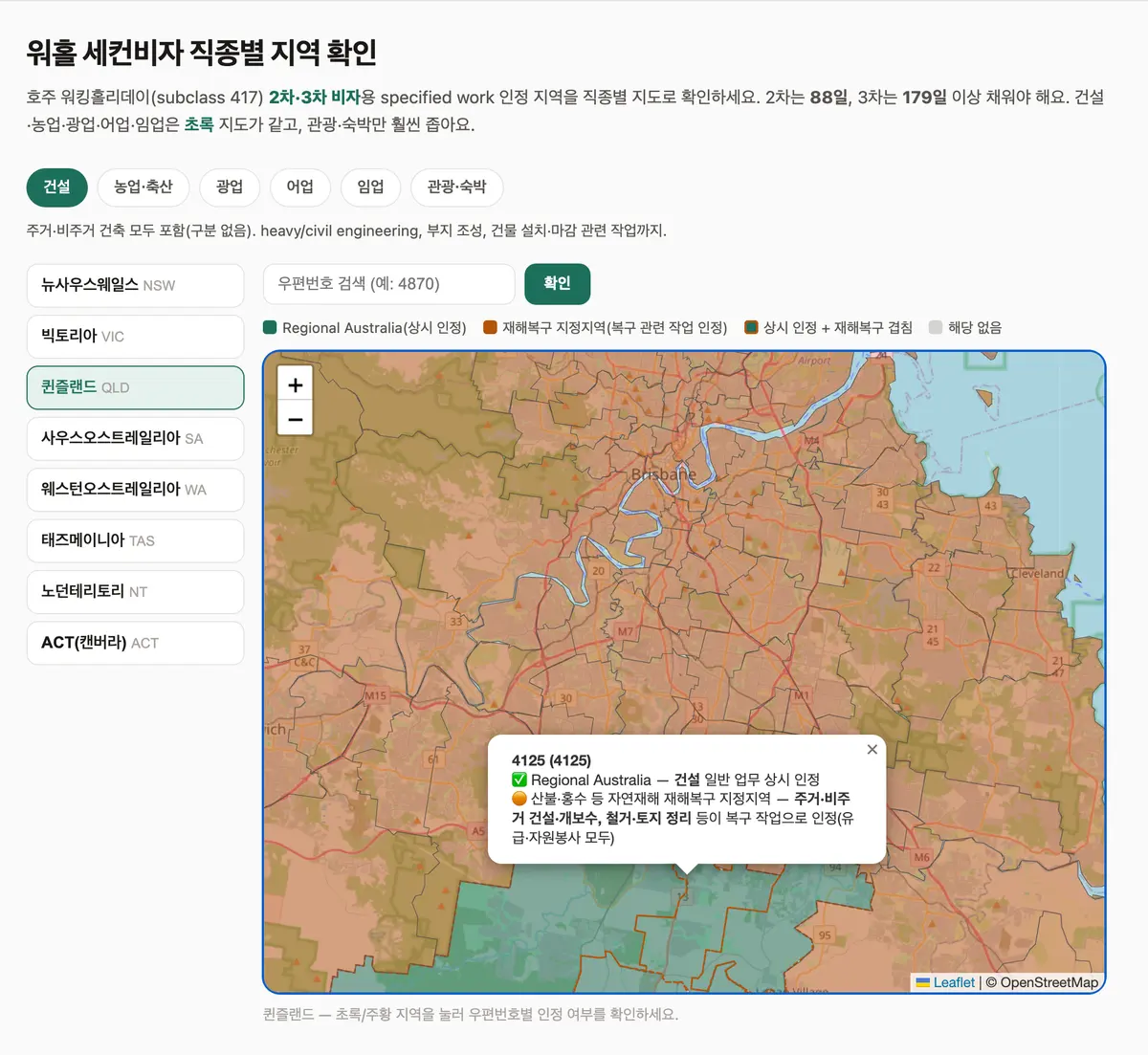
Task: Open the 광업 category tab
Action: [x=230, y=187]
